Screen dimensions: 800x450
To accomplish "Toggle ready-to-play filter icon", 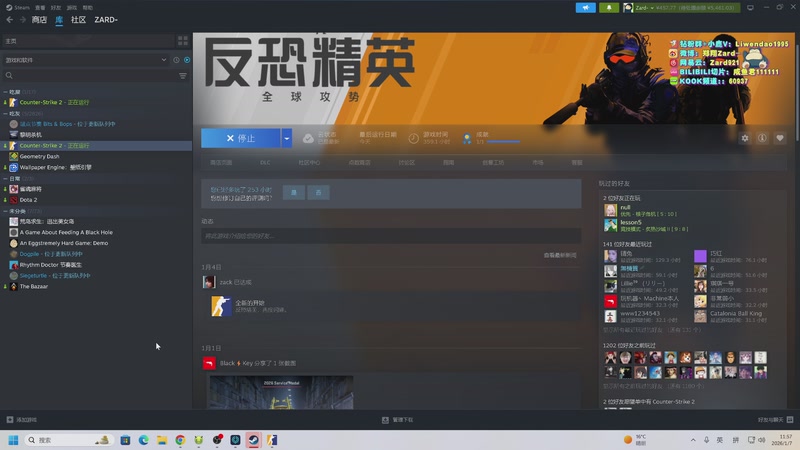I will pyautogui.click(x=187, y=60).
